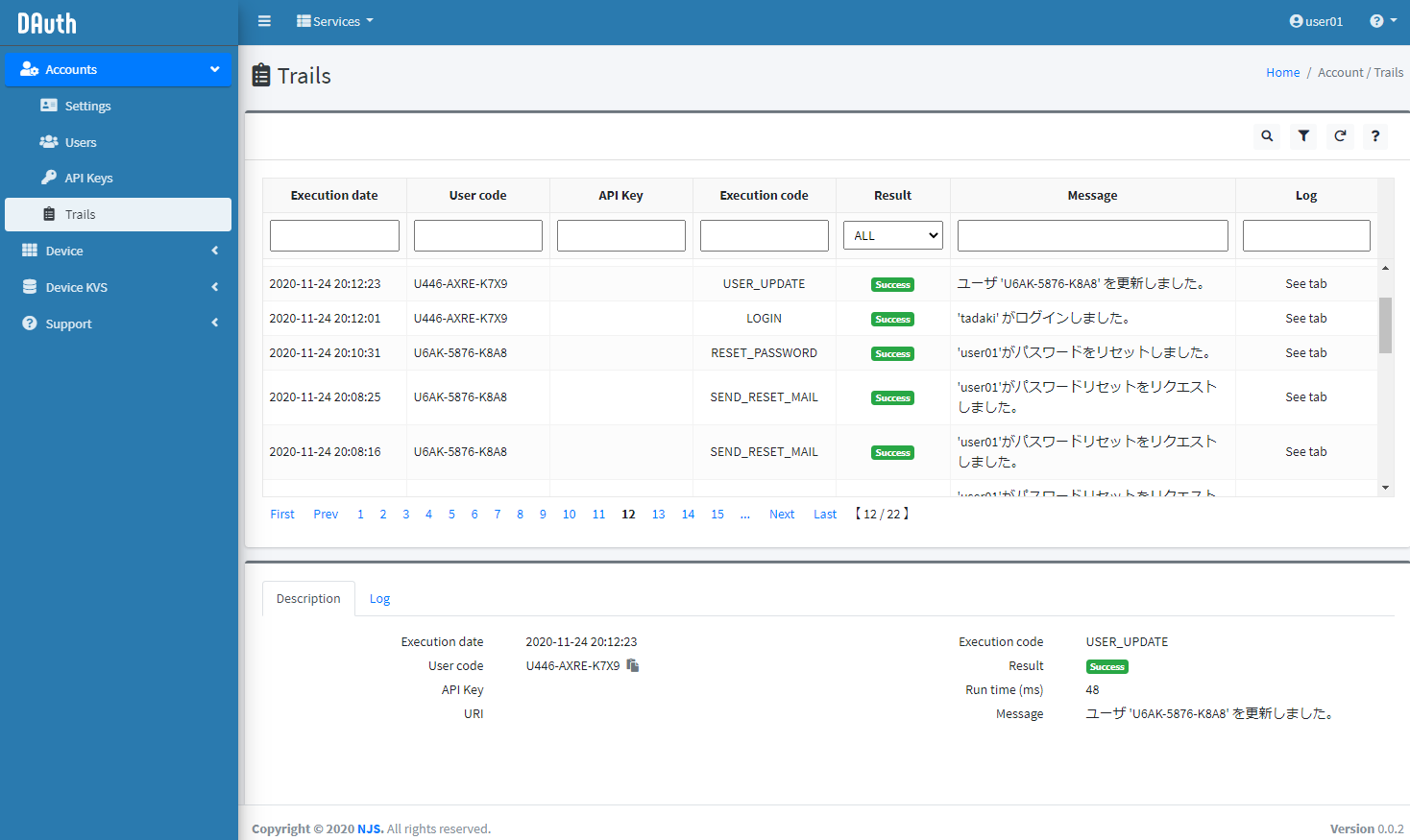This screenshot has width=1410, height=840.
Task: Go to the Prev page
Action: (326, 515)
